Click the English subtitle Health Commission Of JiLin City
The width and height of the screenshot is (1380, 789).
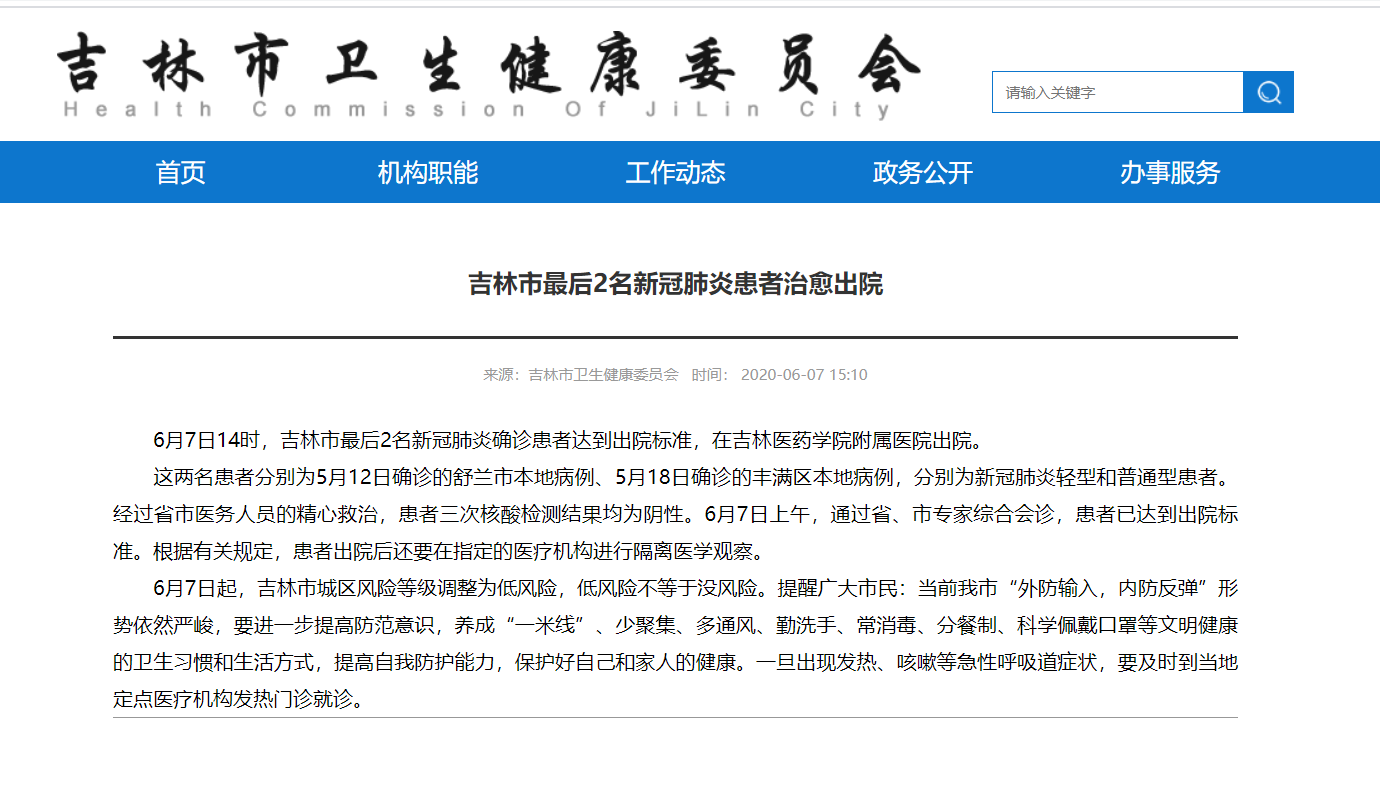[476, 109]
